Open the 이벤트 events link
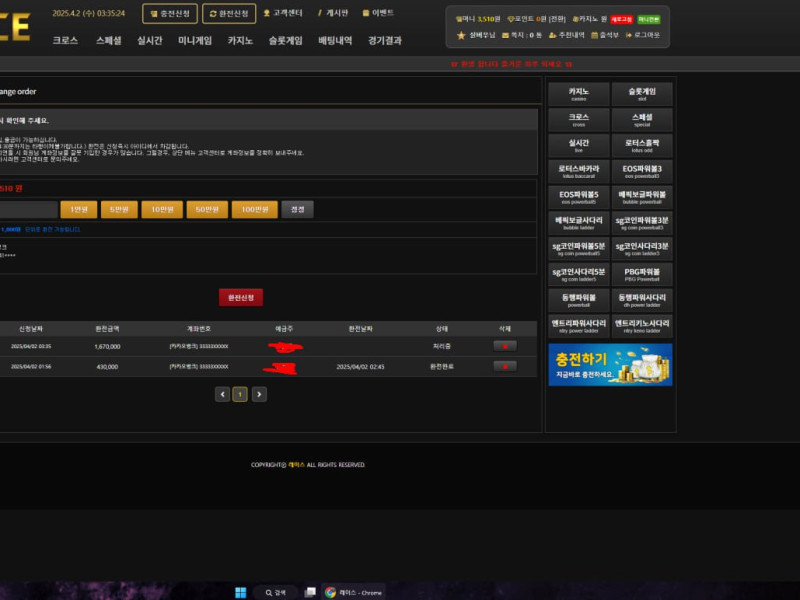This screenshot has width=800, height=600. tap(378, 13)
